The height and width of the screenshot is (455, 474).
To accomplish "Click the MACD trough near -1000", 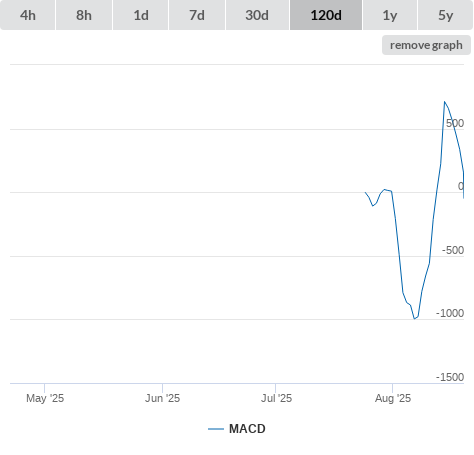I will tap(414, 319).
